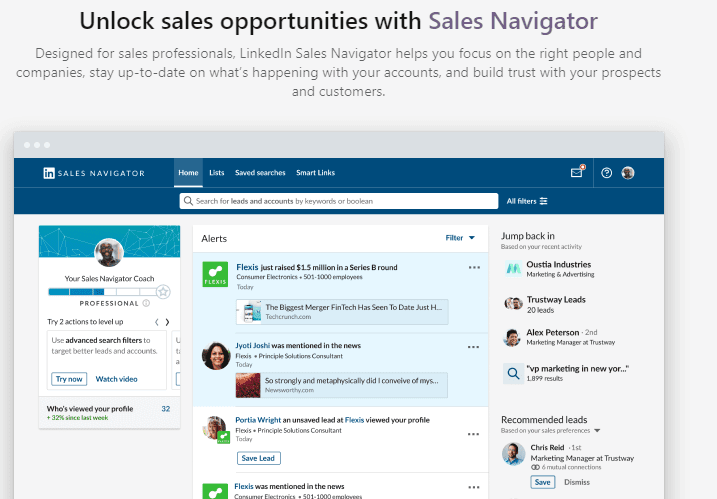Open Flexis was mentioned in the news alert
The width and height of the screenshot is (717, 499).
pos(289,486)
